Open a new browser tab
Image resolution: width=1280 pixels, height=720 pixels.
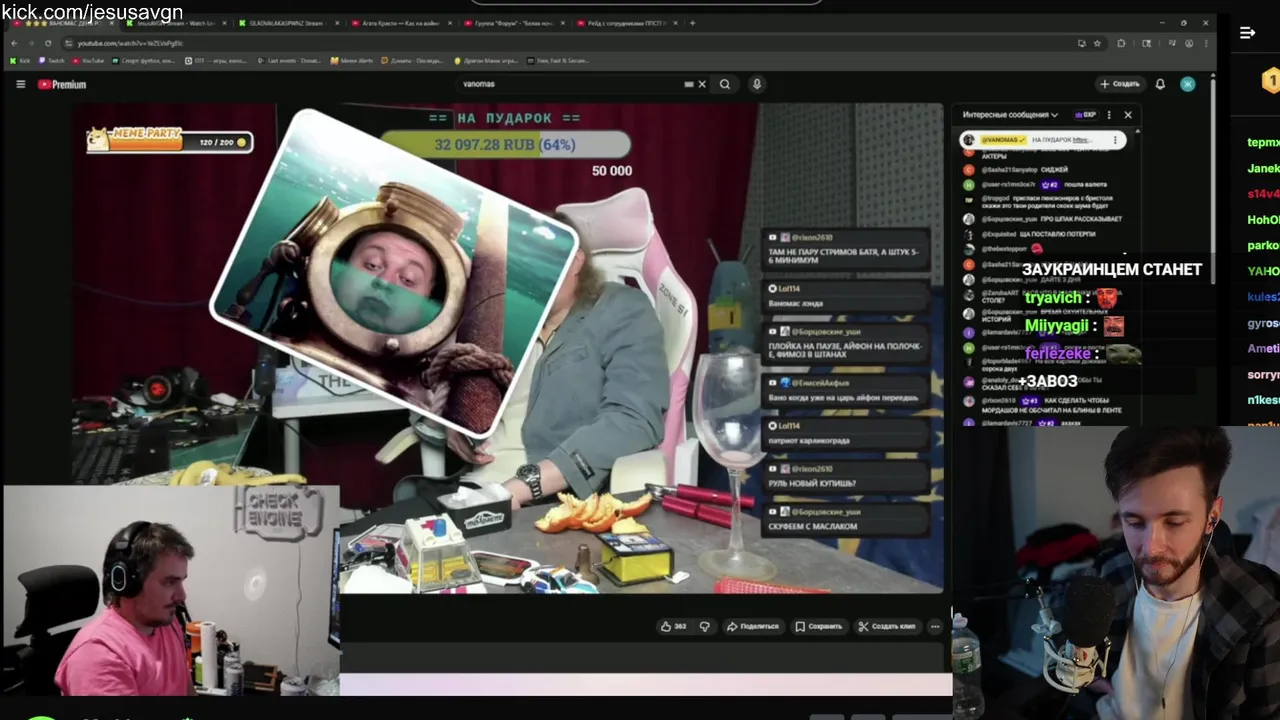[x=692, y=23]
